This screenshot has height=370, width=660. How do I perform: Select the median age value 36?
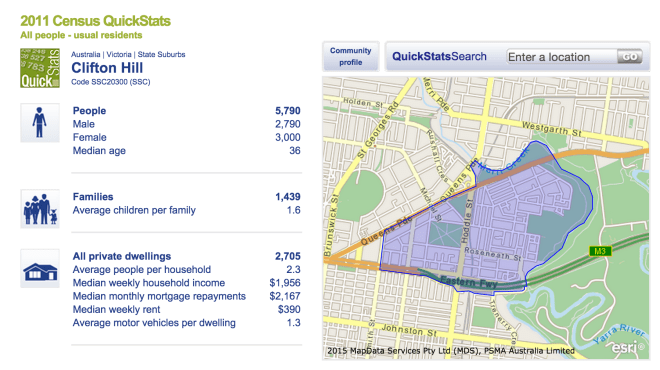(x=295, y=151)
